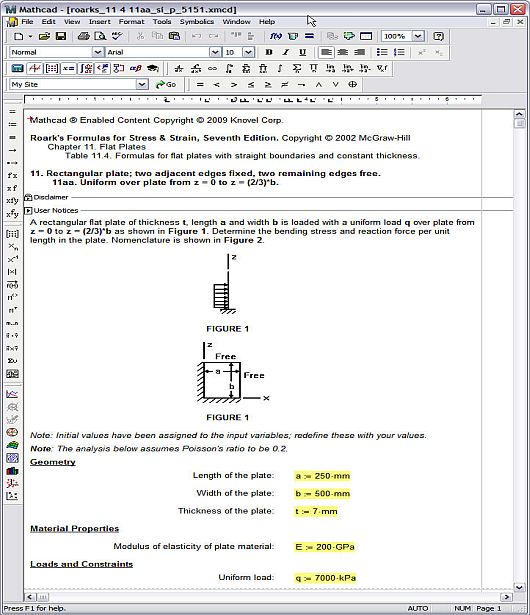Open the font size 10 dropdown

click(248, 52)
